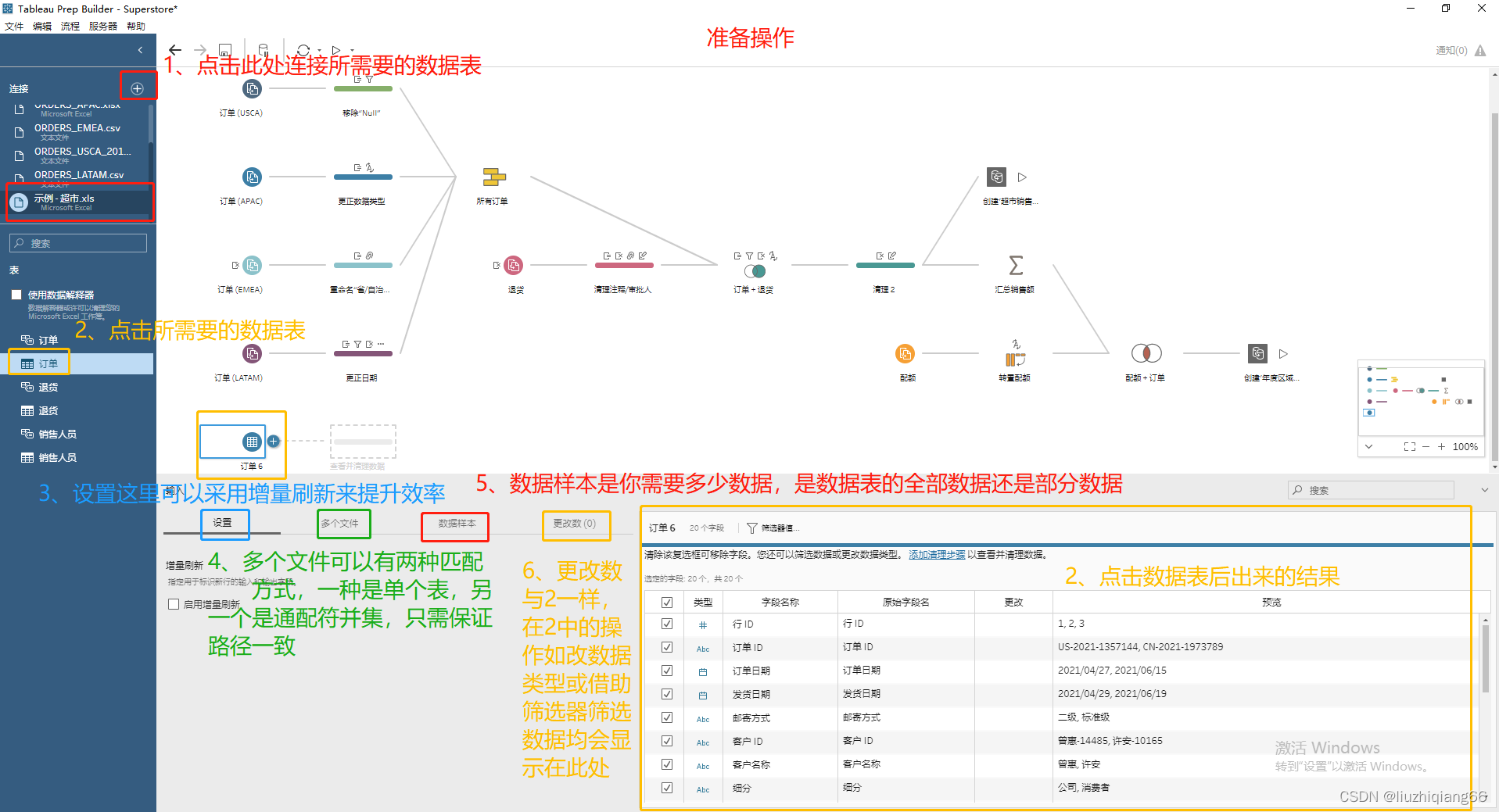Click the search field in connections pane

click(x=78, y=243)
